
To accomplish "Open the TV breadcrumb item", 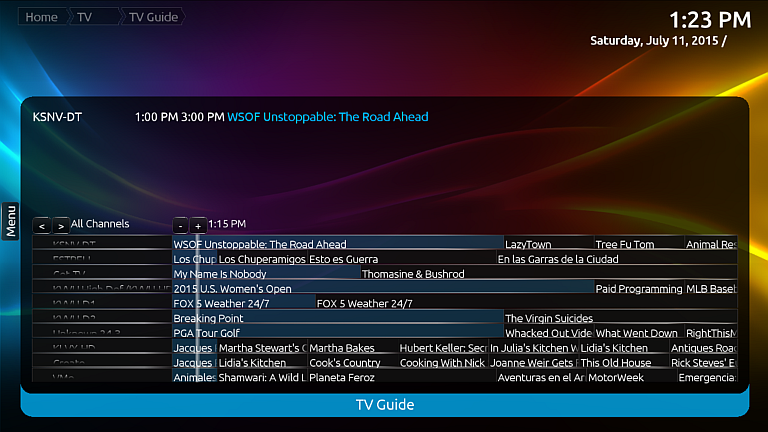I will coord(93,17).
